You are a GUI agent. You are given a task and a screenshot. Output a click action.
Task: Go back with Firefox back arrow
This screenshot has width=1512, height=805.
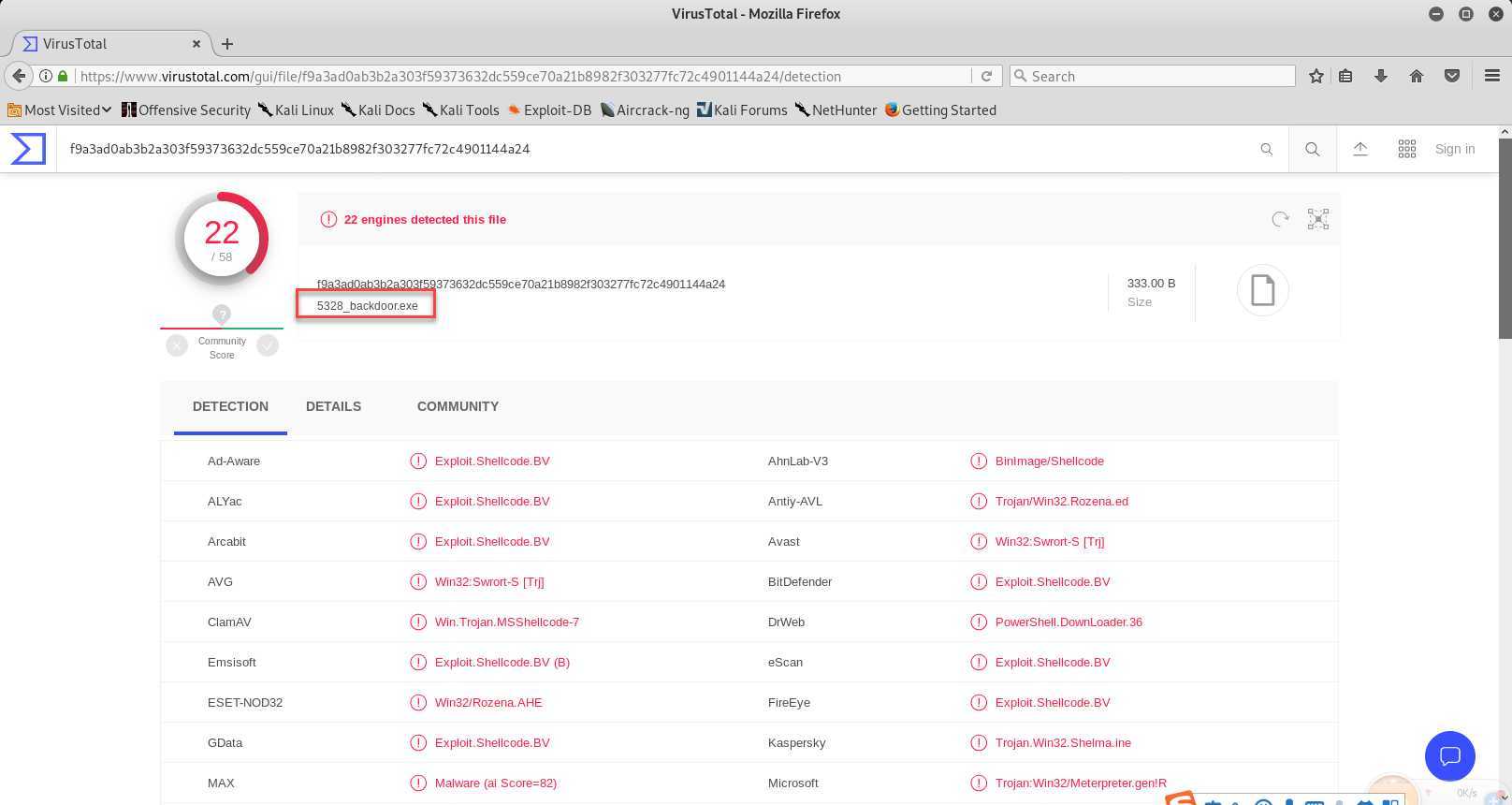20,76
